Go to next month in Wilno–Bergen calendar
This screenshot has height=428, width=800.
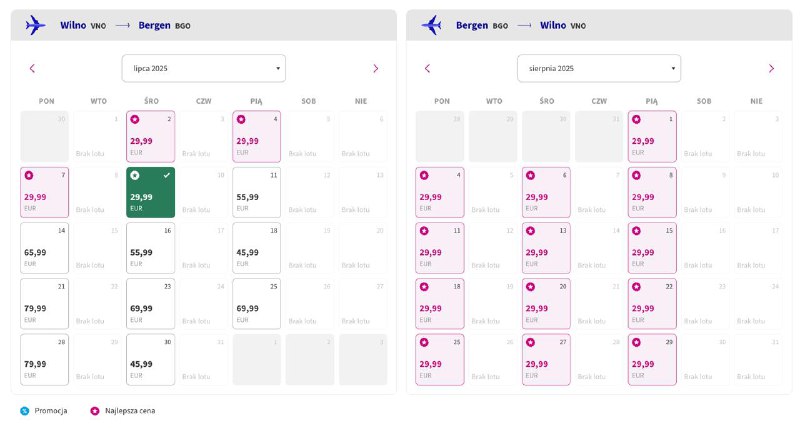pyautogui.click(x=376, y=68)
